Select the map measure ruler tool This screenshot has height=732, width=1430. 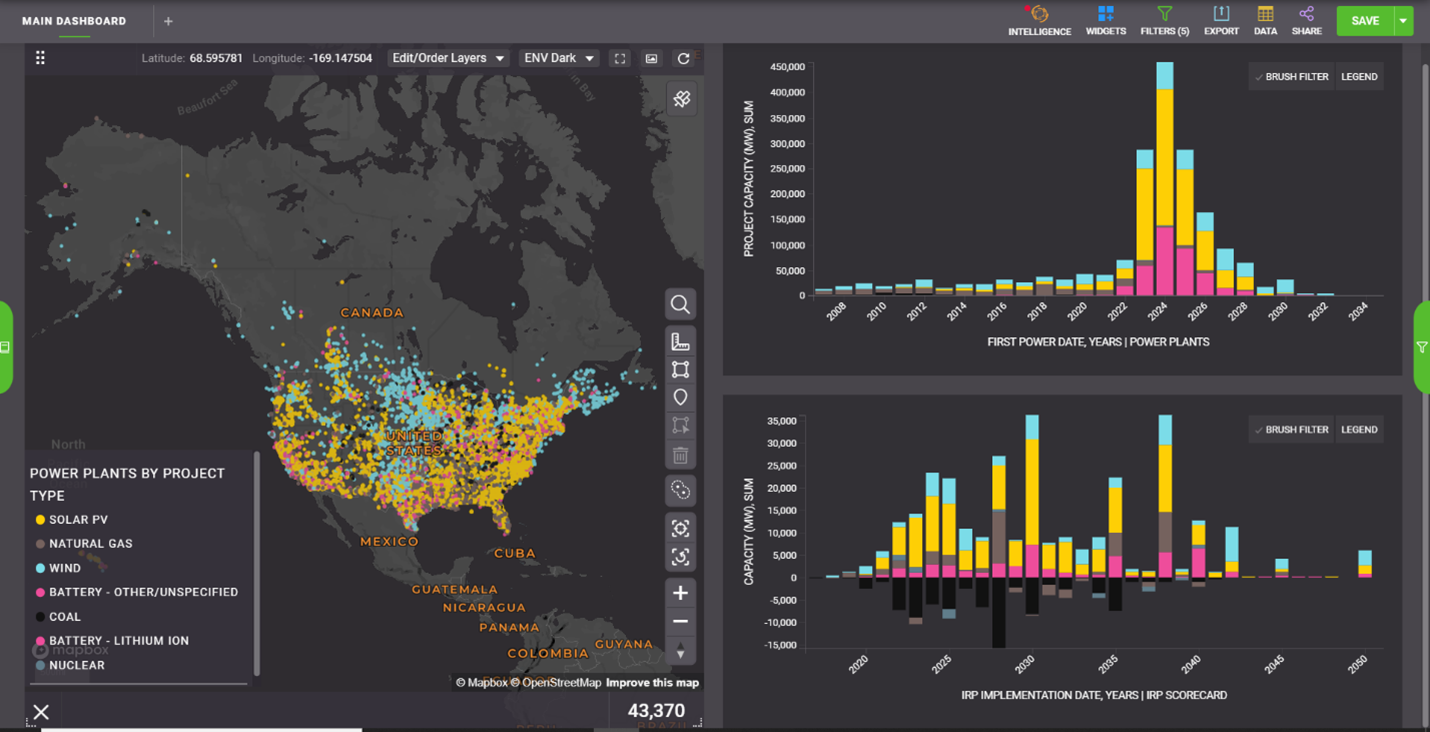point(680,342)
